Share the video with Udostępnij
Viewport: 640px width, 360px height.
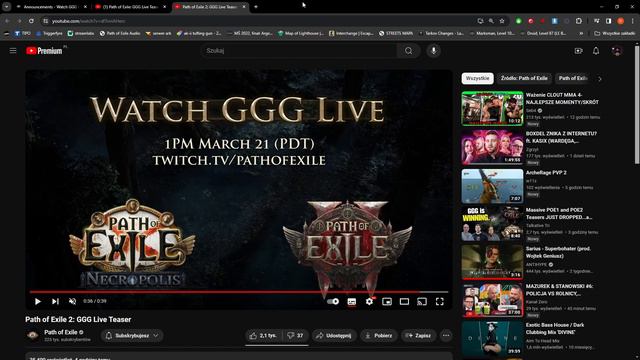click(x=334, y=336)
